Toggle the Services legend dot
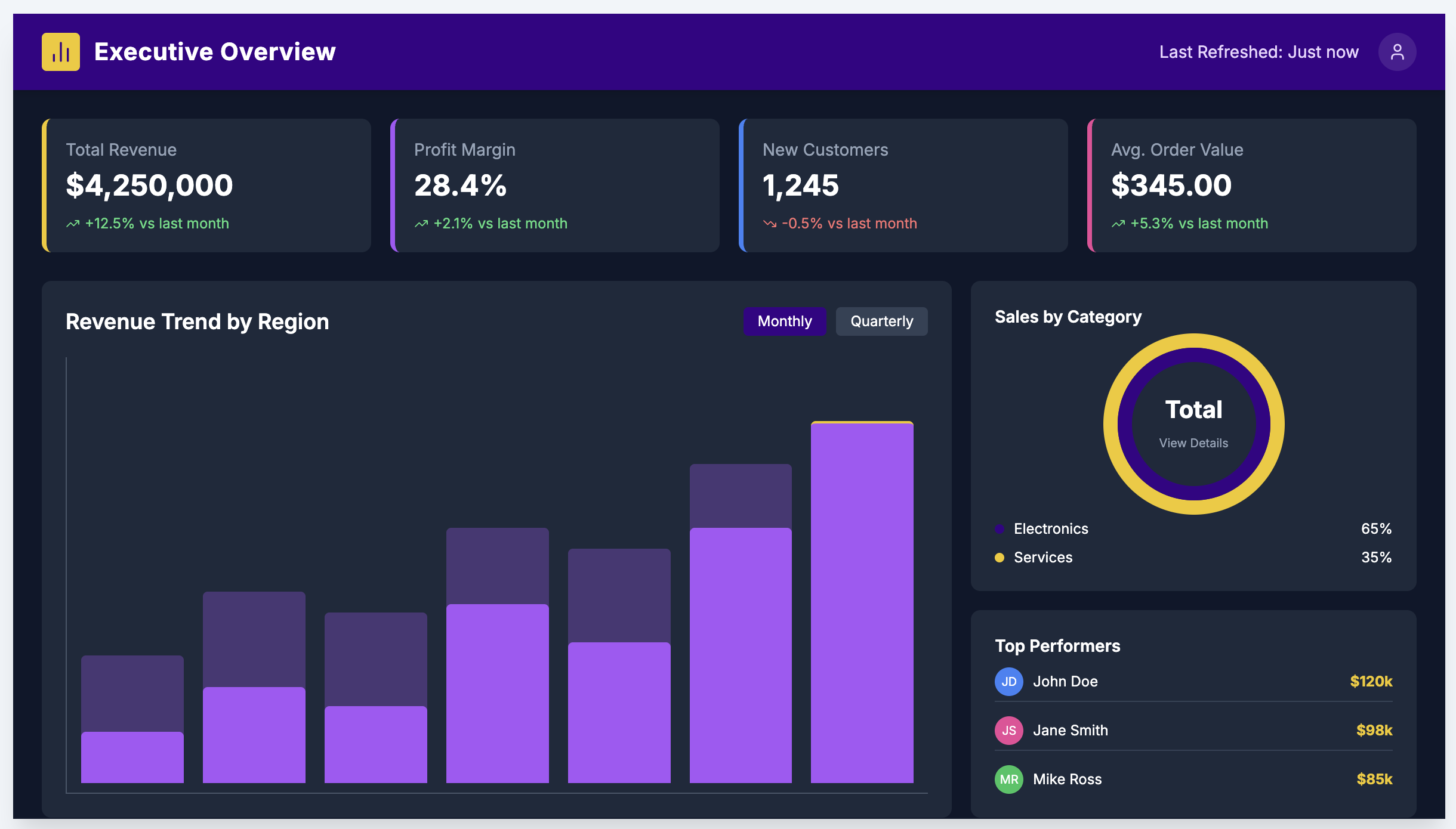This screenshot has width=1456, height=829. [x=1000, y=557]
